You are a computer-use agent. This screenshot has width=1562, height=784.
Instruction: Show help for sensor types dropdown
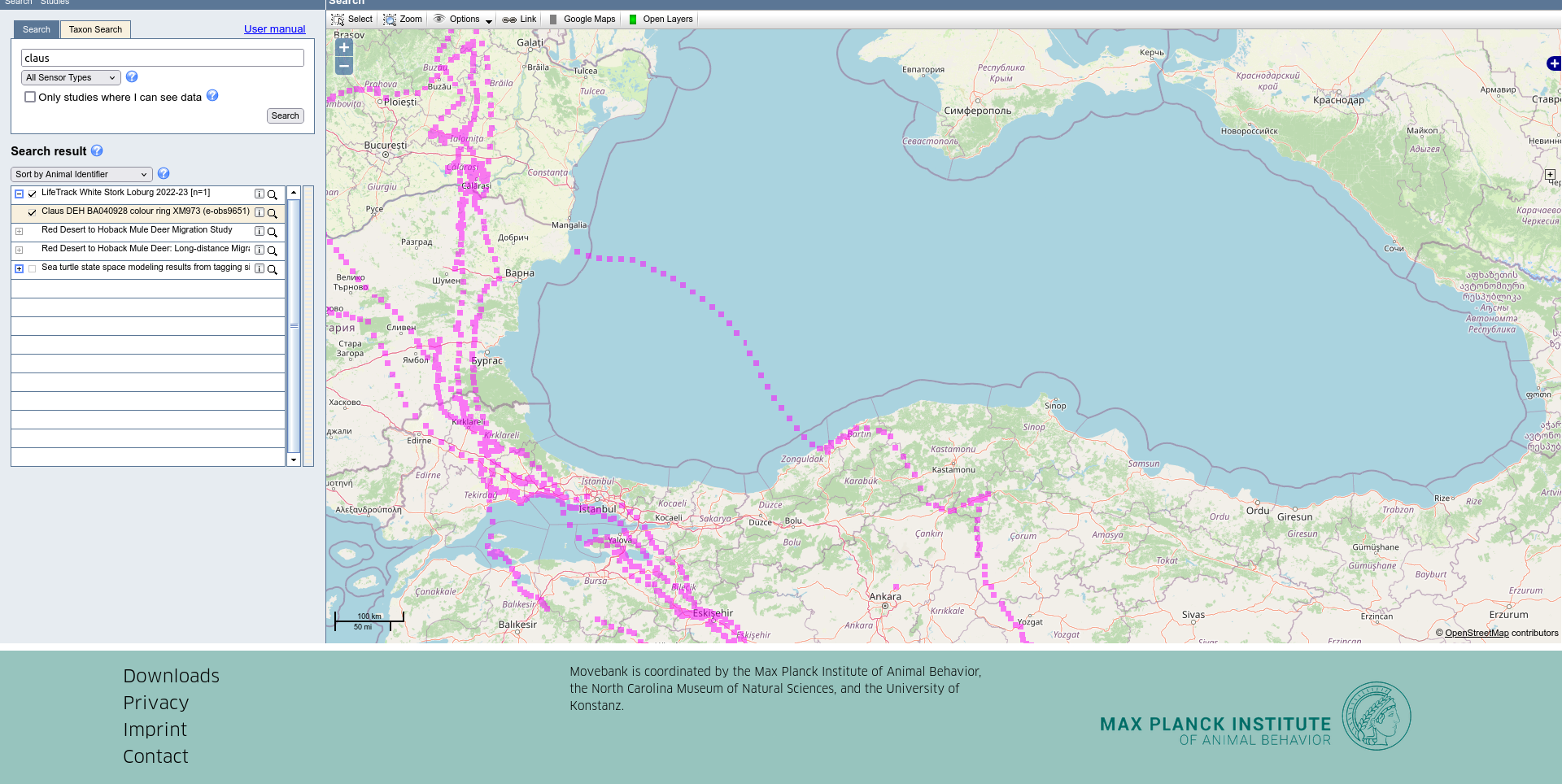132,76
